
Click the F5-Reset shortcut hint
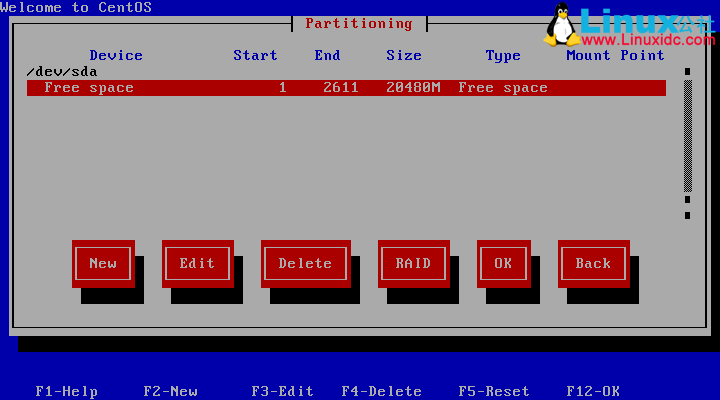pyautogui.click(x=494, y=391)
